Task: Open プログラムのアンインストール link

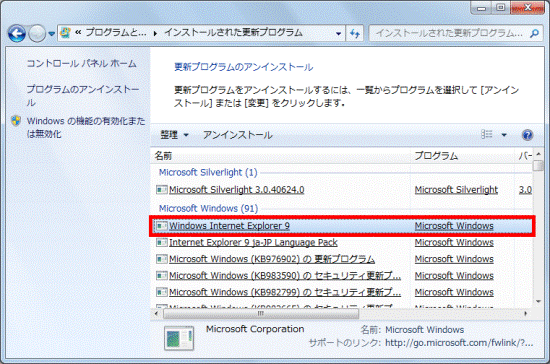Action: (83, 95)
